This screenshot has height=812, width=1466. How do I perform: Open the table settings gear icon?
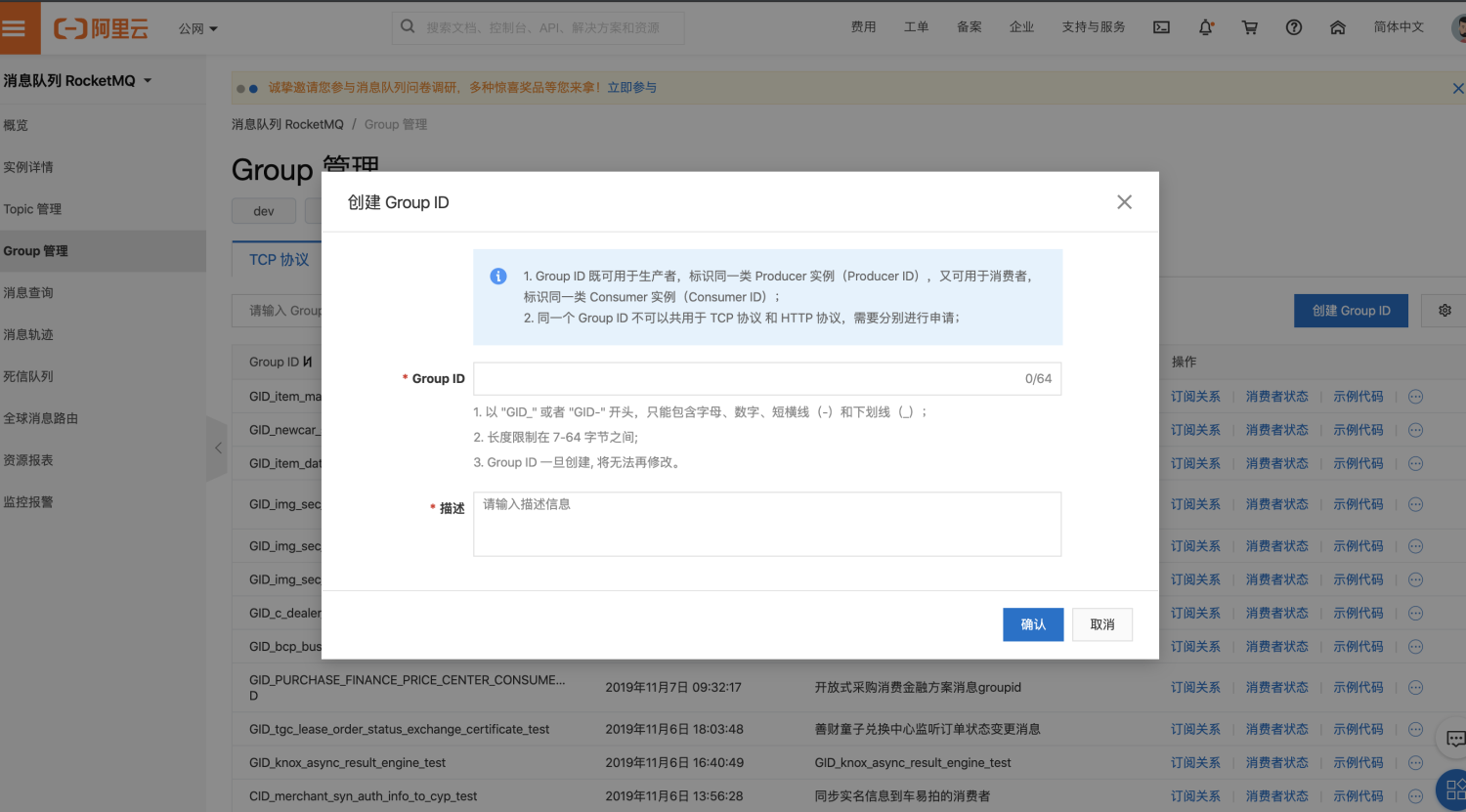click(1444, 311)
